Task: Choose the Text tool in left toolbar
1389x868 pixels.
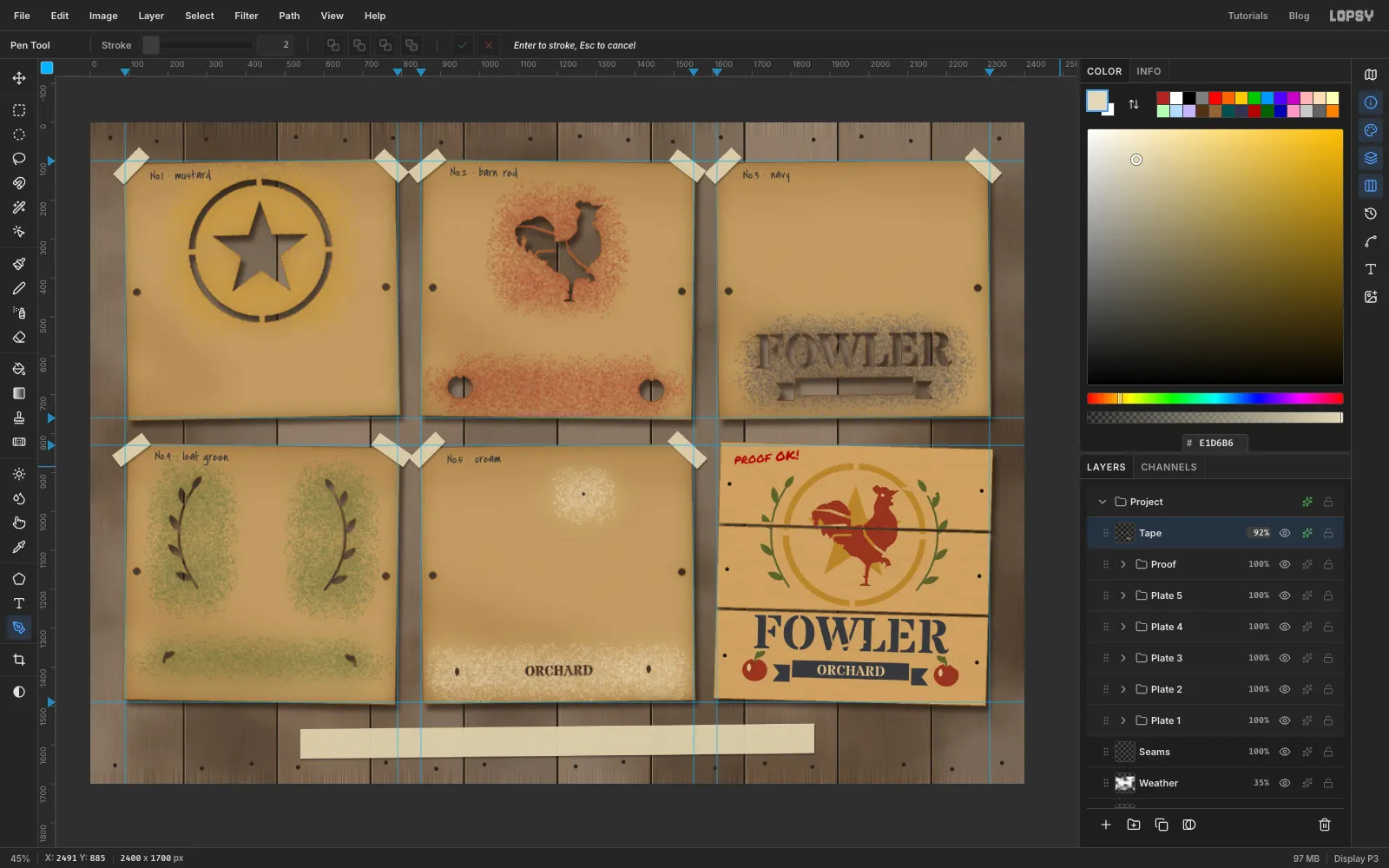Action: click(x=18, y=603)
